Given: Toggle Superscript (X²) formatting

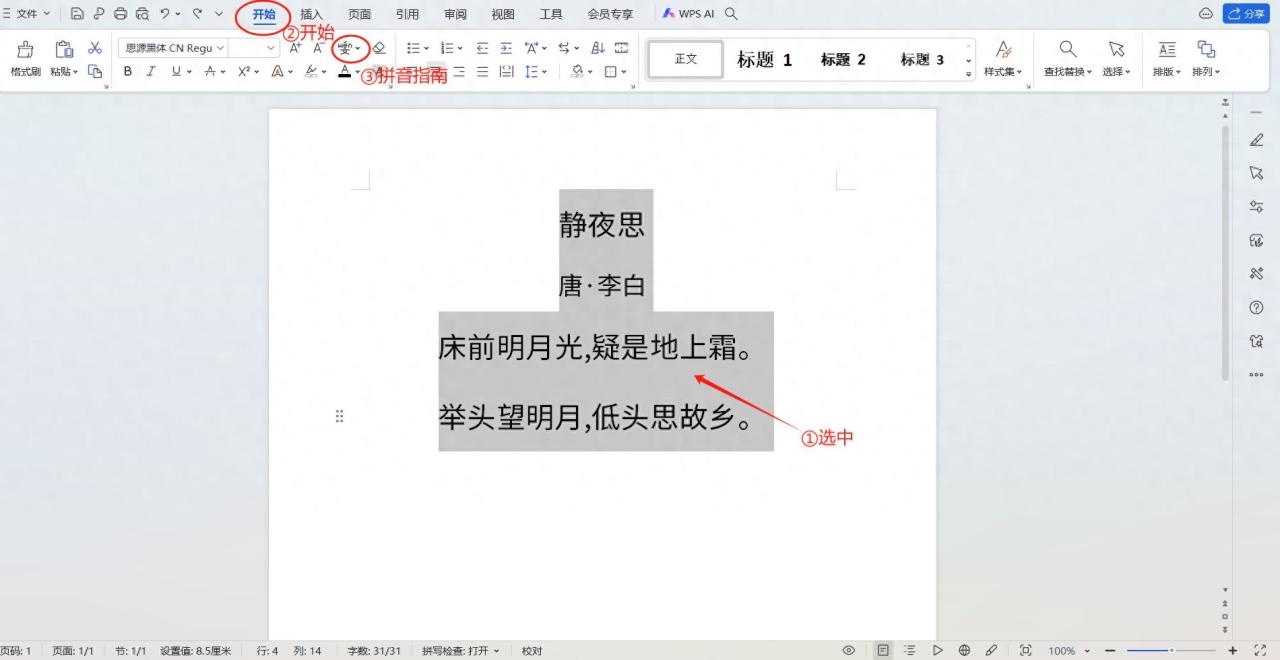Looking at the screenshot, I should pos(243,71).
